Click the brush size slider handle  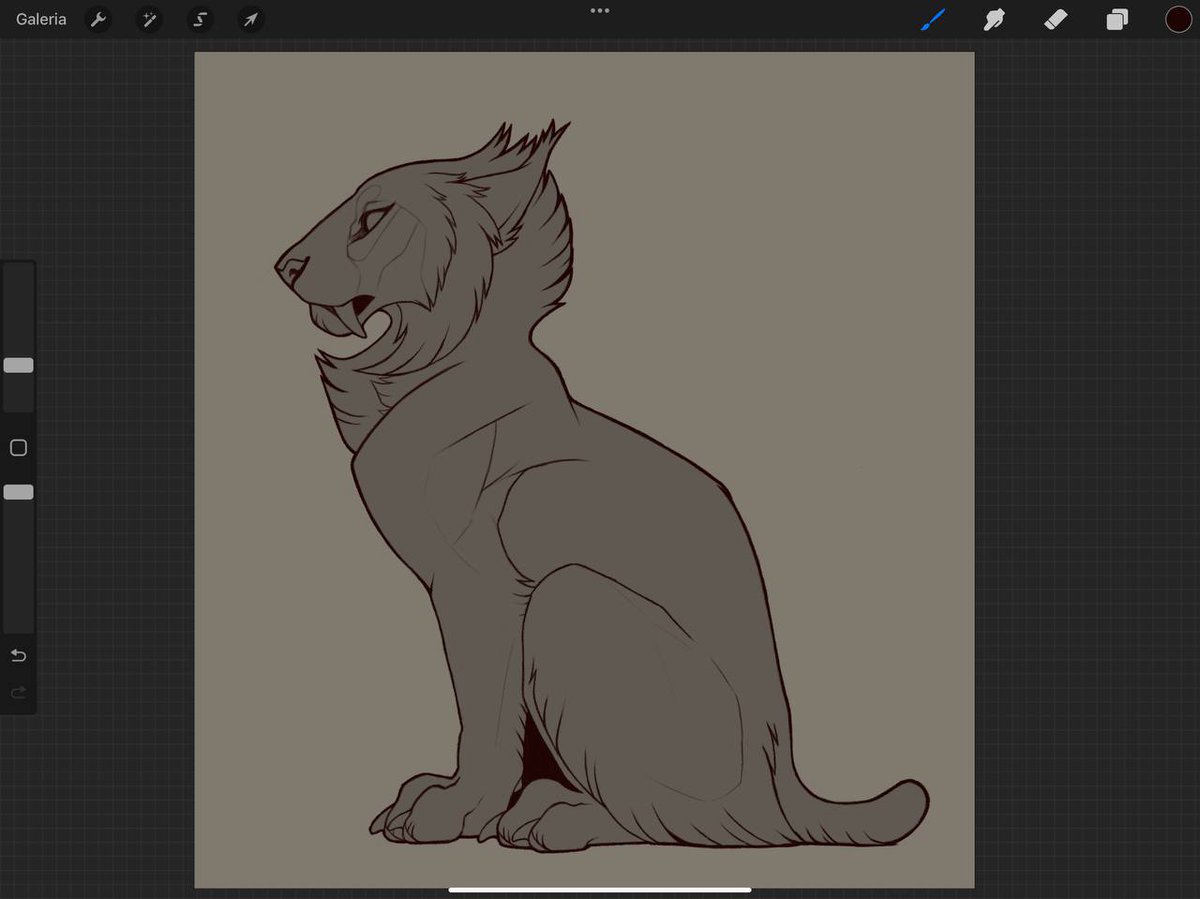(18, 365)
